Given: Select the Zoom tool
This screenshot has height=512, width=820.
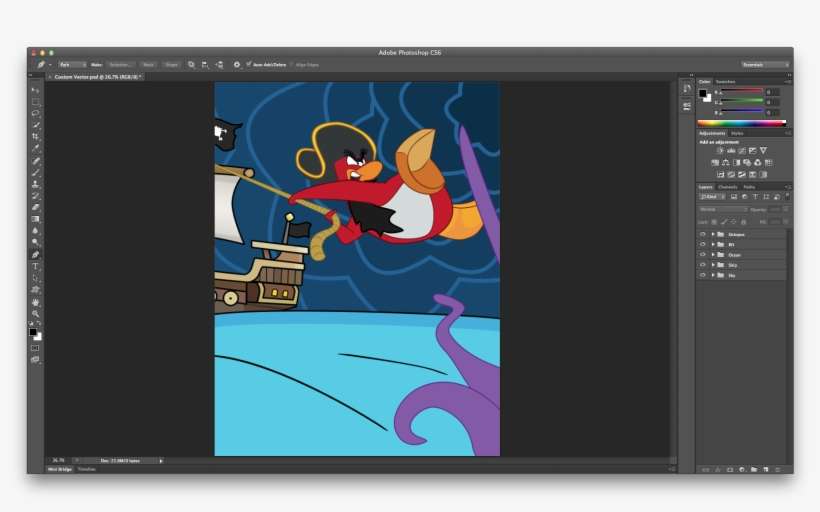Looking at the screenshot, I should (35, 314).
